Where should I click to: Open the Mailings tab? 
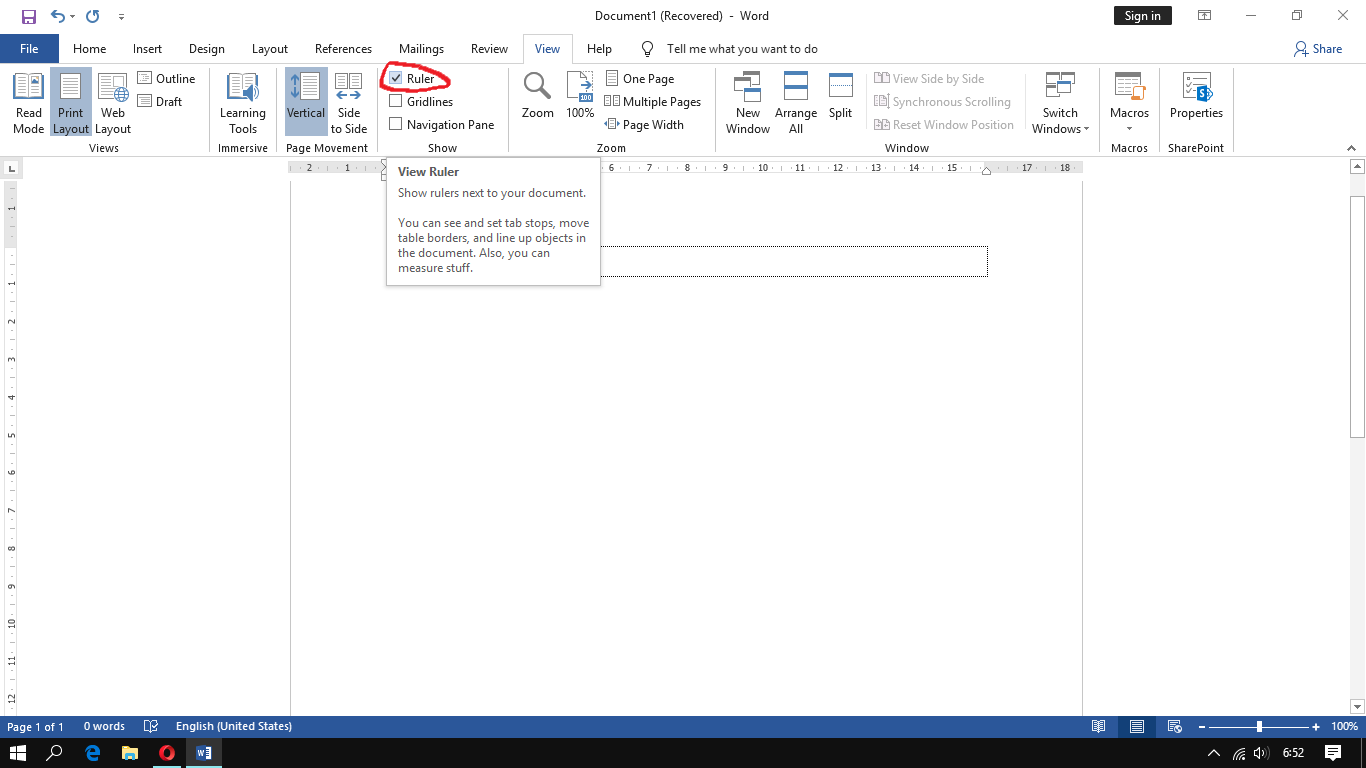tap(421, 49)
